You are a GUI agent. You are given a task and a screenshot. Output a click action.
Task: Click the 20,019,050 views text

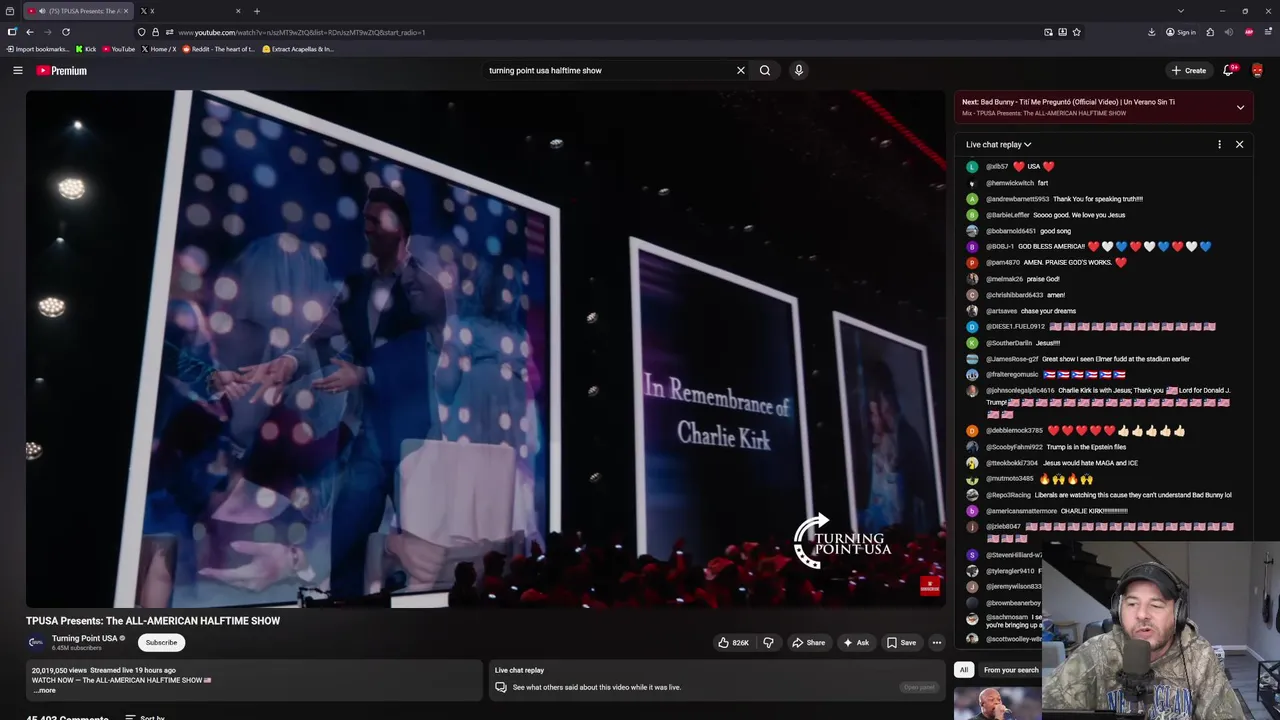[59, 670]
